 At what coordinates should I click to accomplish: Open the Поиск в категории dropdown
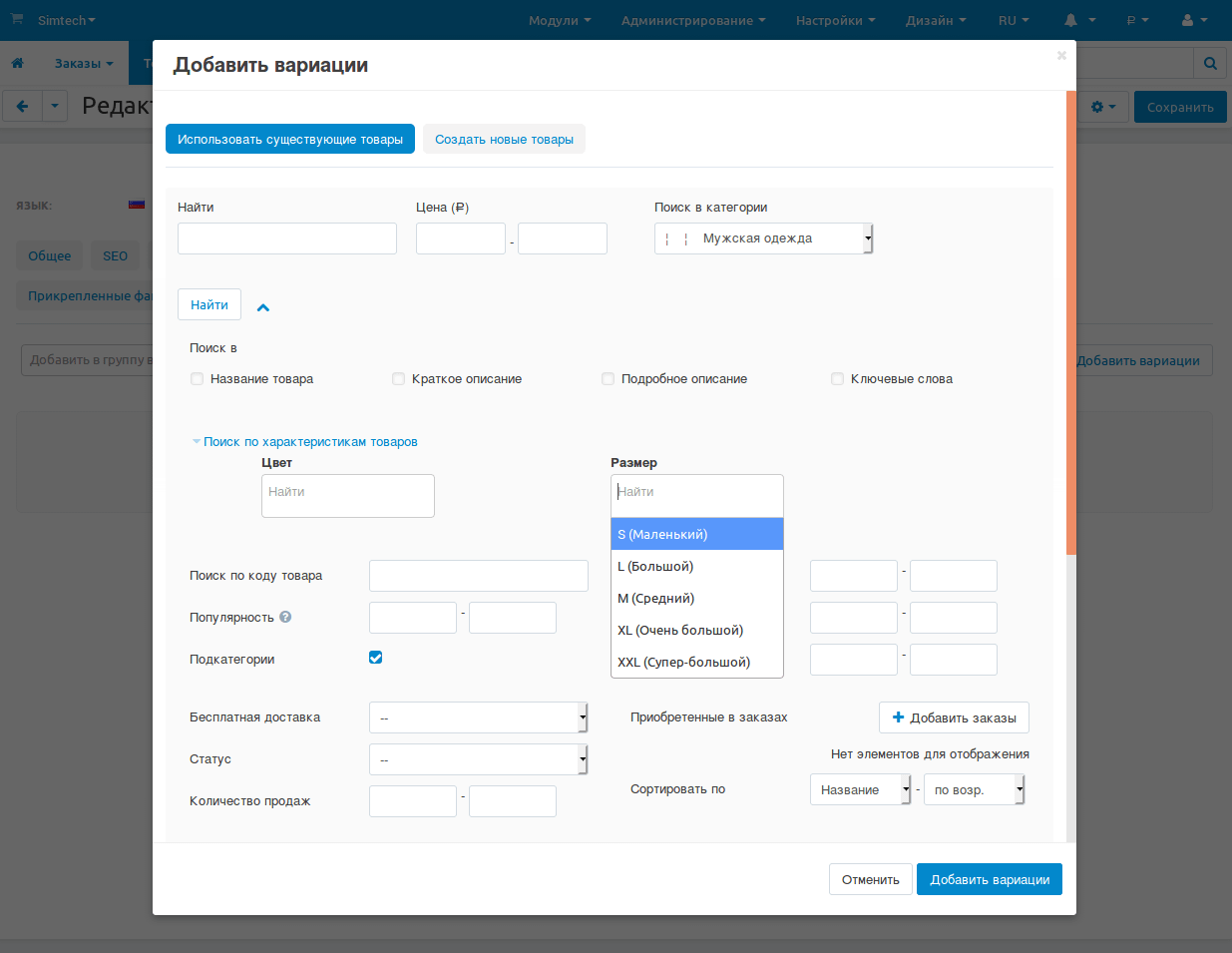point(763,238)
